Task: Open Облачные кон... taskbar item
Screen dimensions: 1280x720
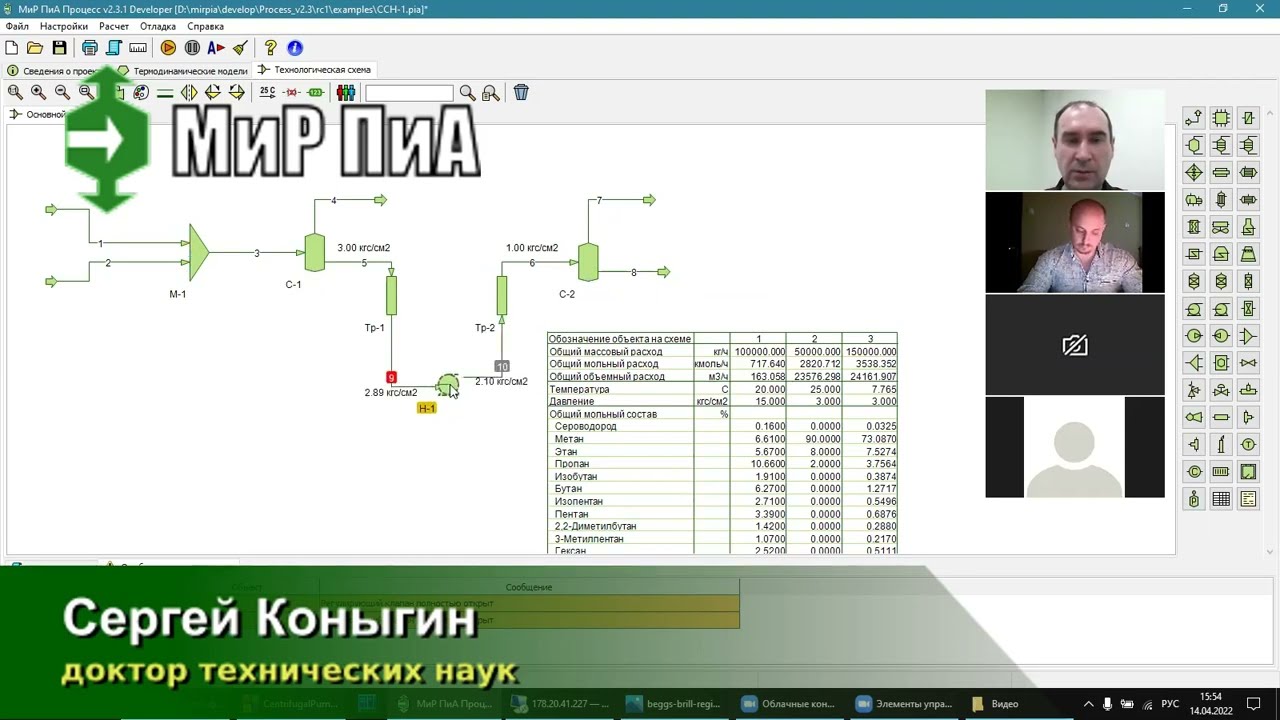Action: coord(789,703)
